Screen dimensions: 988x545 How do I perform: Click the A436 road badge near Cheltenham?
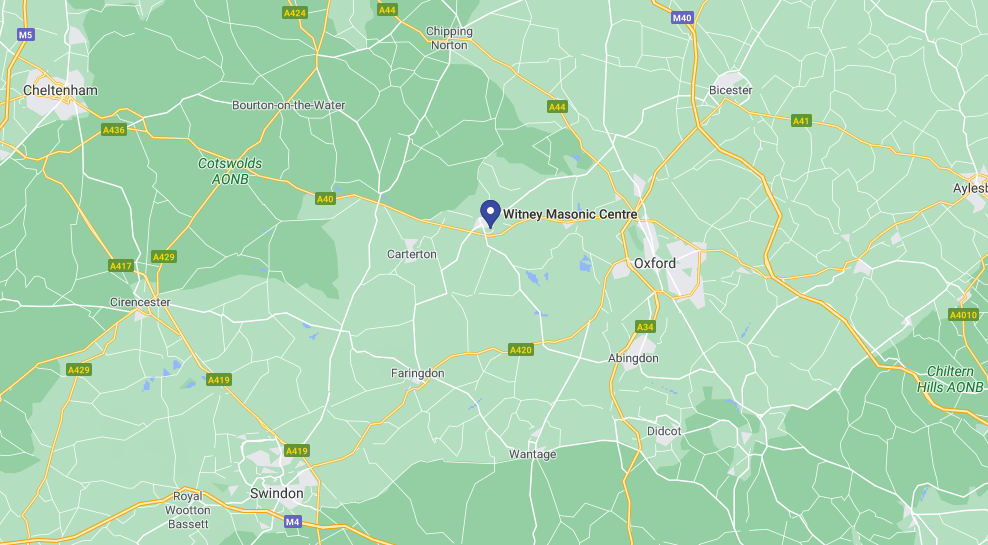[x=114, y=130]
